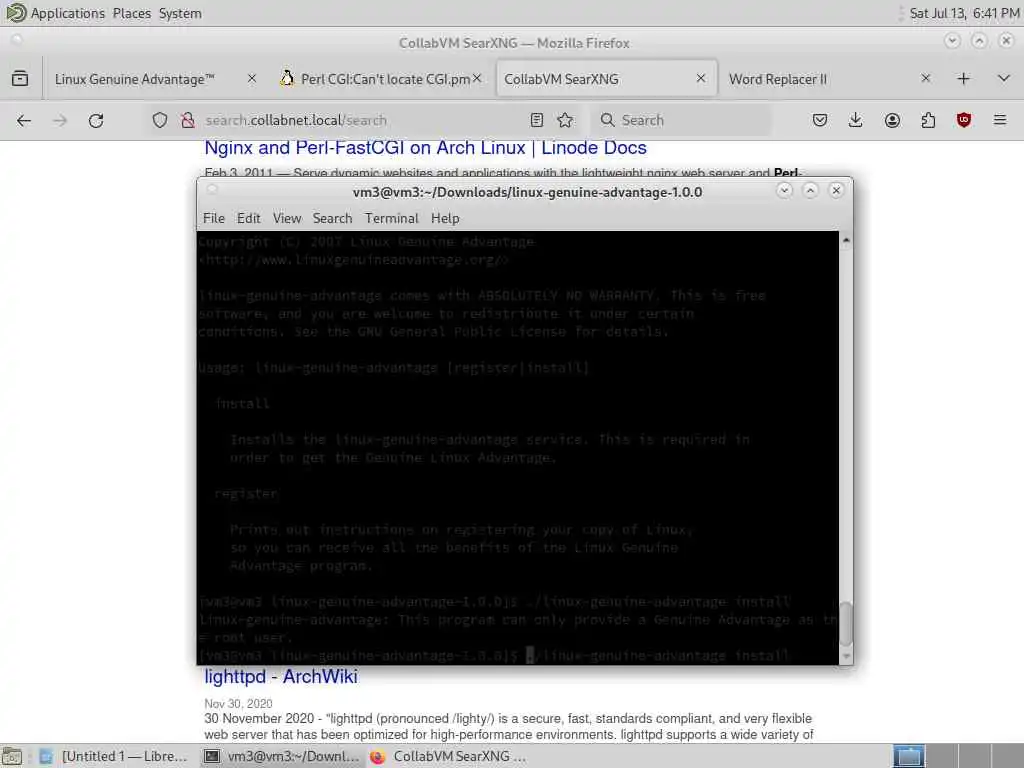Click the clock Sat Jul 13

[965, 13]
